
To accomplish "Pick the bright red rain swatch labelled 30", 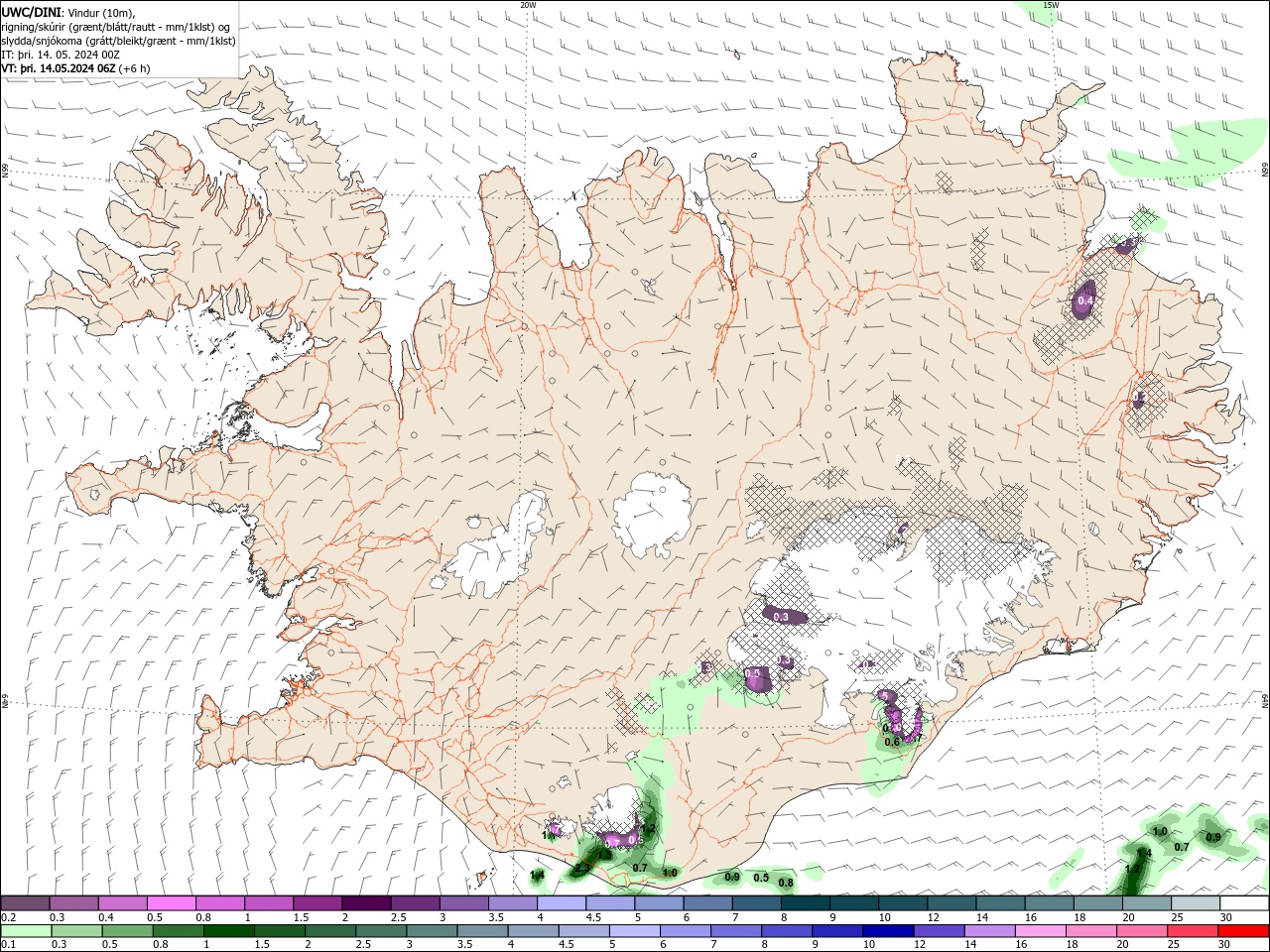I will (1243, 931).
